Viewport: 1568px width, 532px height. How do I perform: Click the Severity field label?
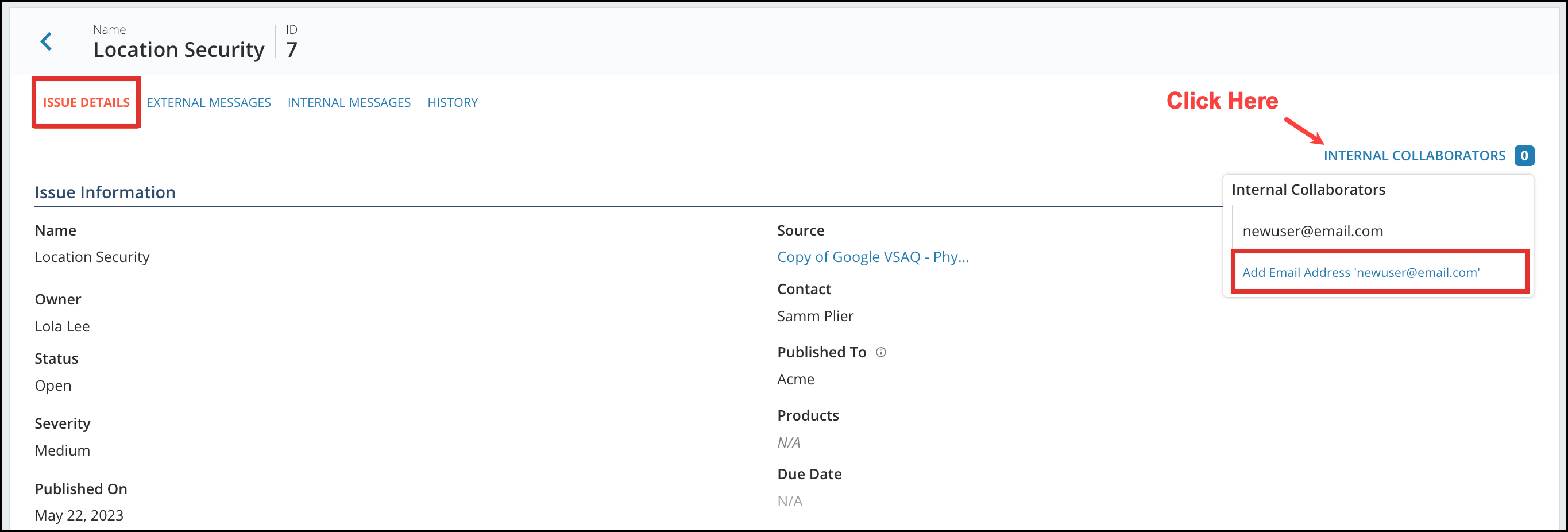(x=62, y=423)
